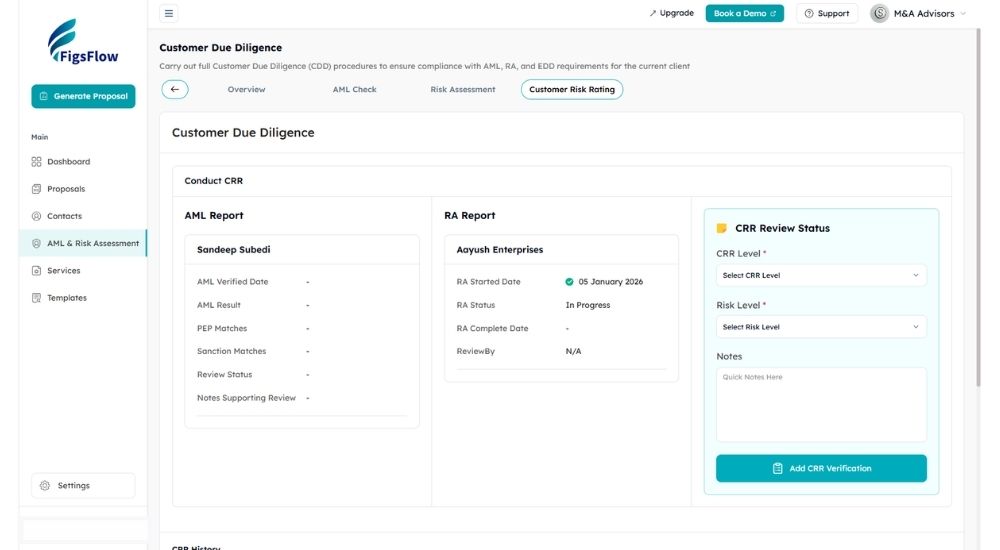Click the Sandeep Subedi name in AML Report

click(233, 249)
